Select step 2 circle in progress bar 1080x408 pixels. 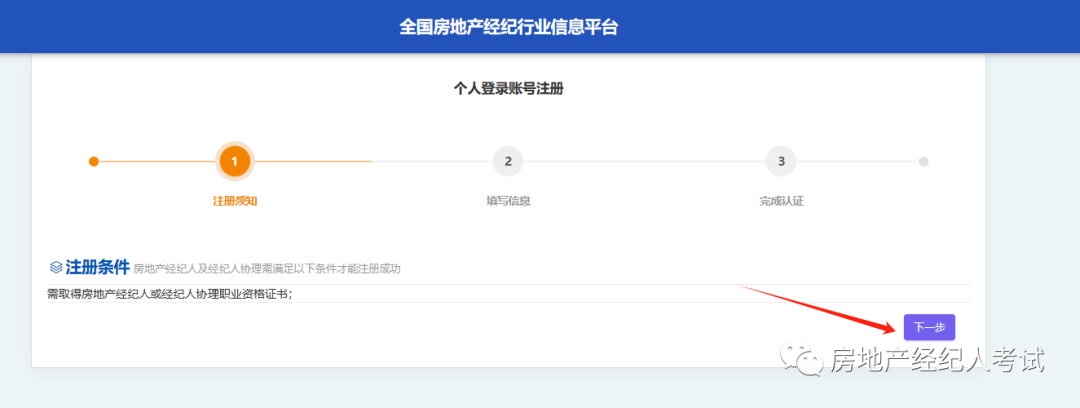coord(508,161)
